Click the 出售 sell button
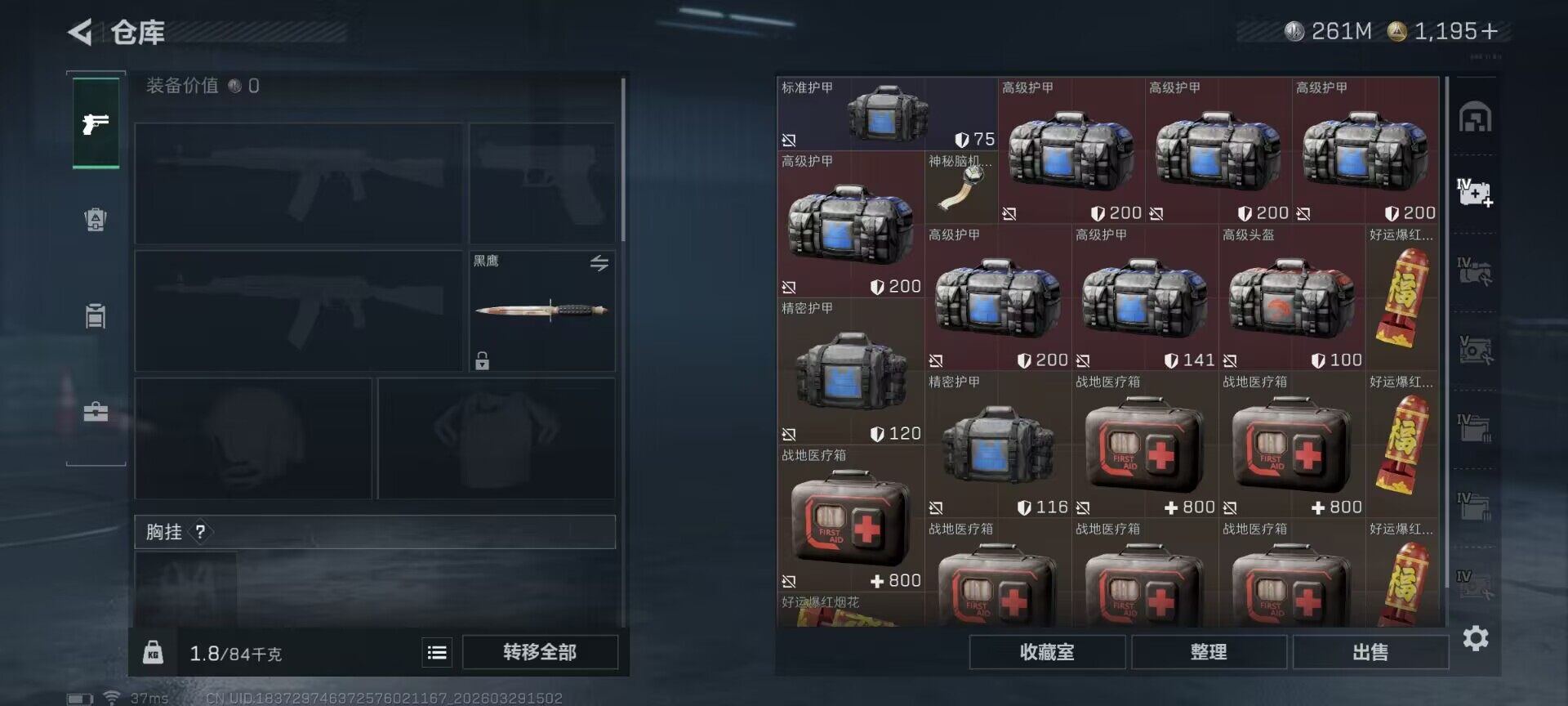The width and height of the screenshot is (1568, 706). pyautogui.click(x=1370, y=652)
